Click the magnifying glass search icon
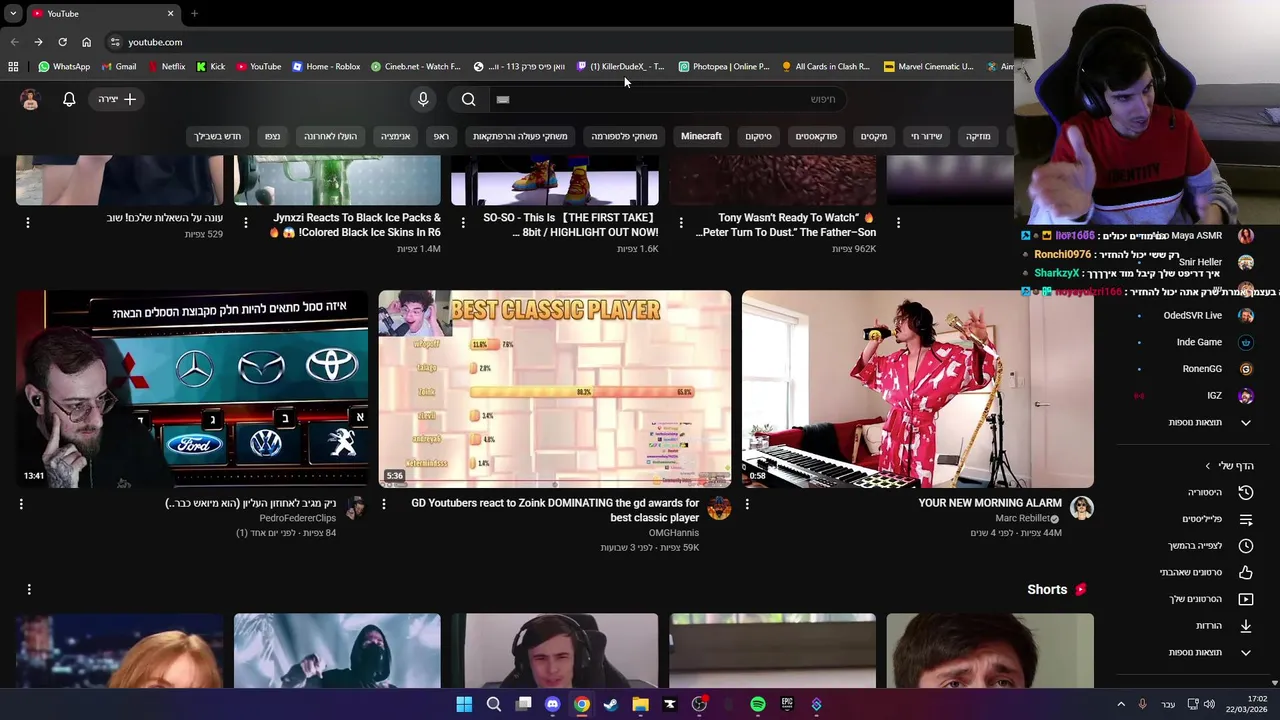 (x=468, y=99)
